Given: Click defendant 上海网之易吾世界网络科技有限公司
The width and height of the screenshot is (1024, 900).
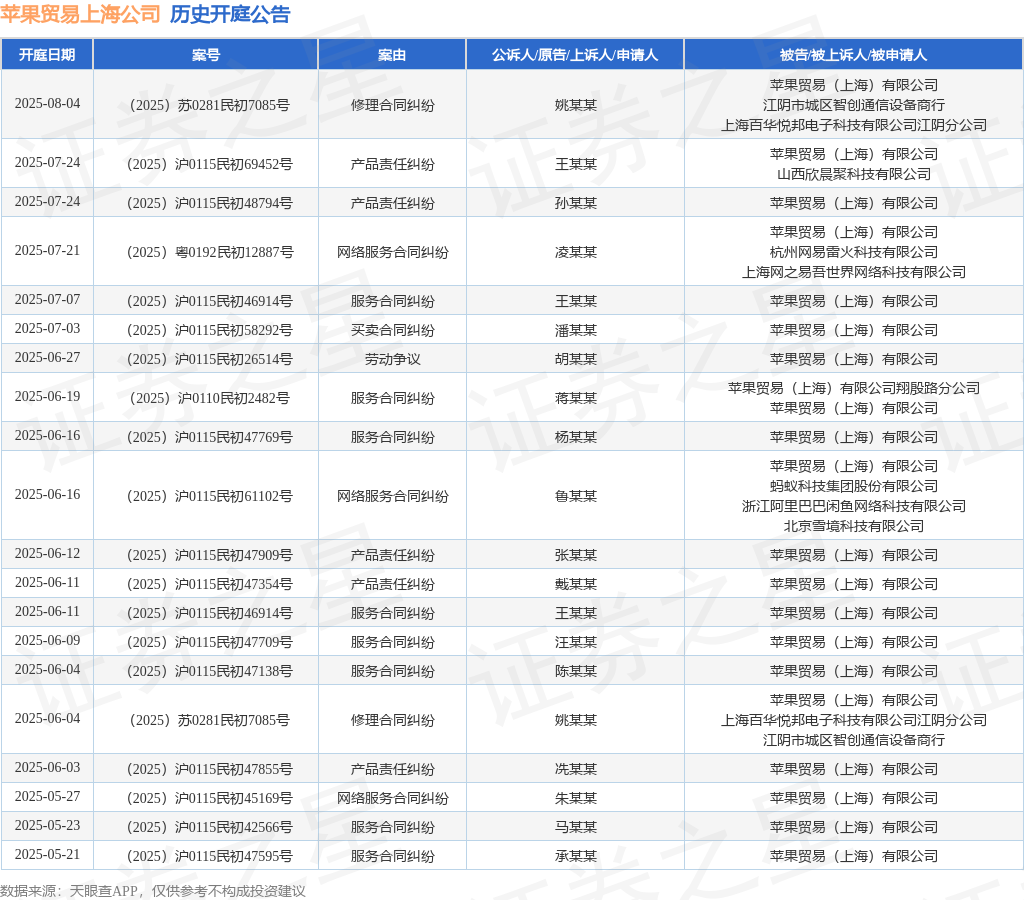Looking at the screenshot, I should click(x=854, y=272).
